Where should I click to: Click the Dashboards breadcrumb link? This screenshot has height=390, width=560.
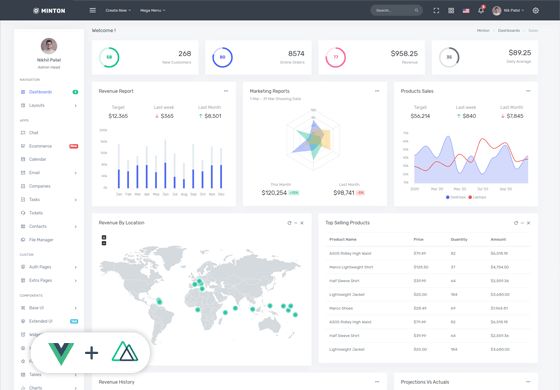[509, 30]
